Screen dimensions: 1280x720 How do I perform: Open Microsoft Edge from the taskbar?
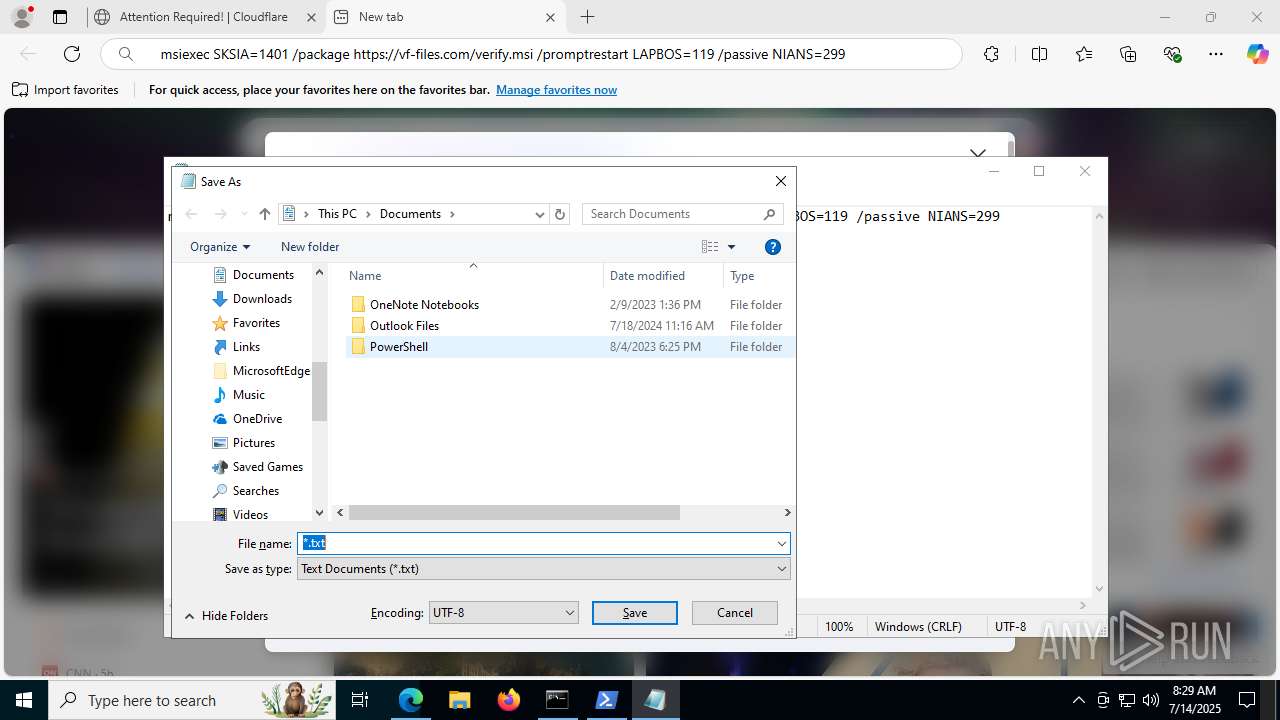411,700
